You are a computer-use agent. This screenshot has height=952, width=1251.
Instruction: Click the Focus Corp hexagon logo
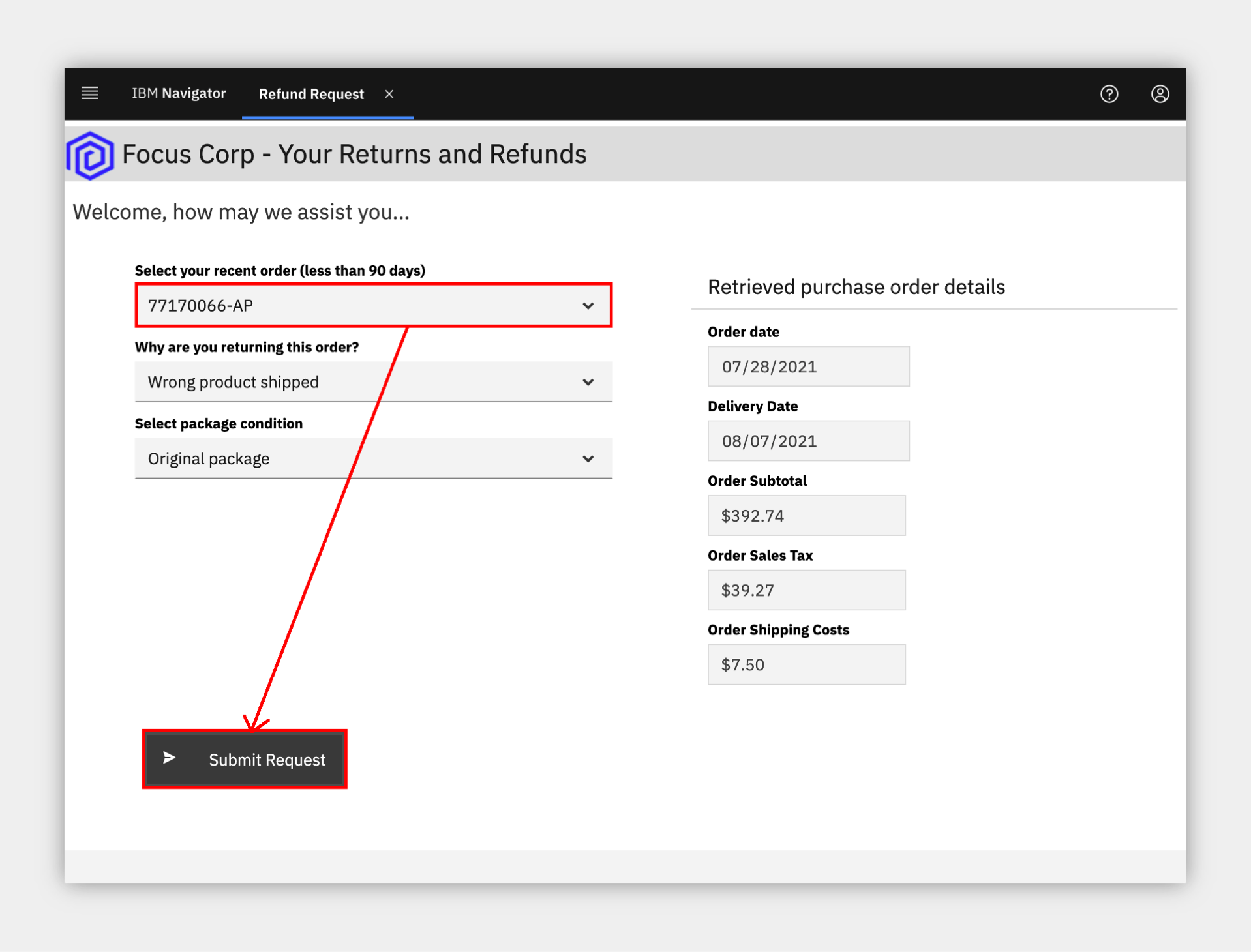(91, 155)
